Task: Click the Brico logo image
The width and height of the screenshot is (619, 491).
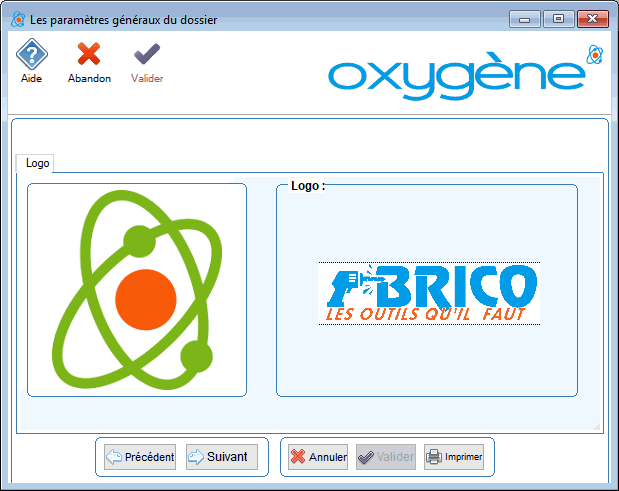Action: click(429, 293)
